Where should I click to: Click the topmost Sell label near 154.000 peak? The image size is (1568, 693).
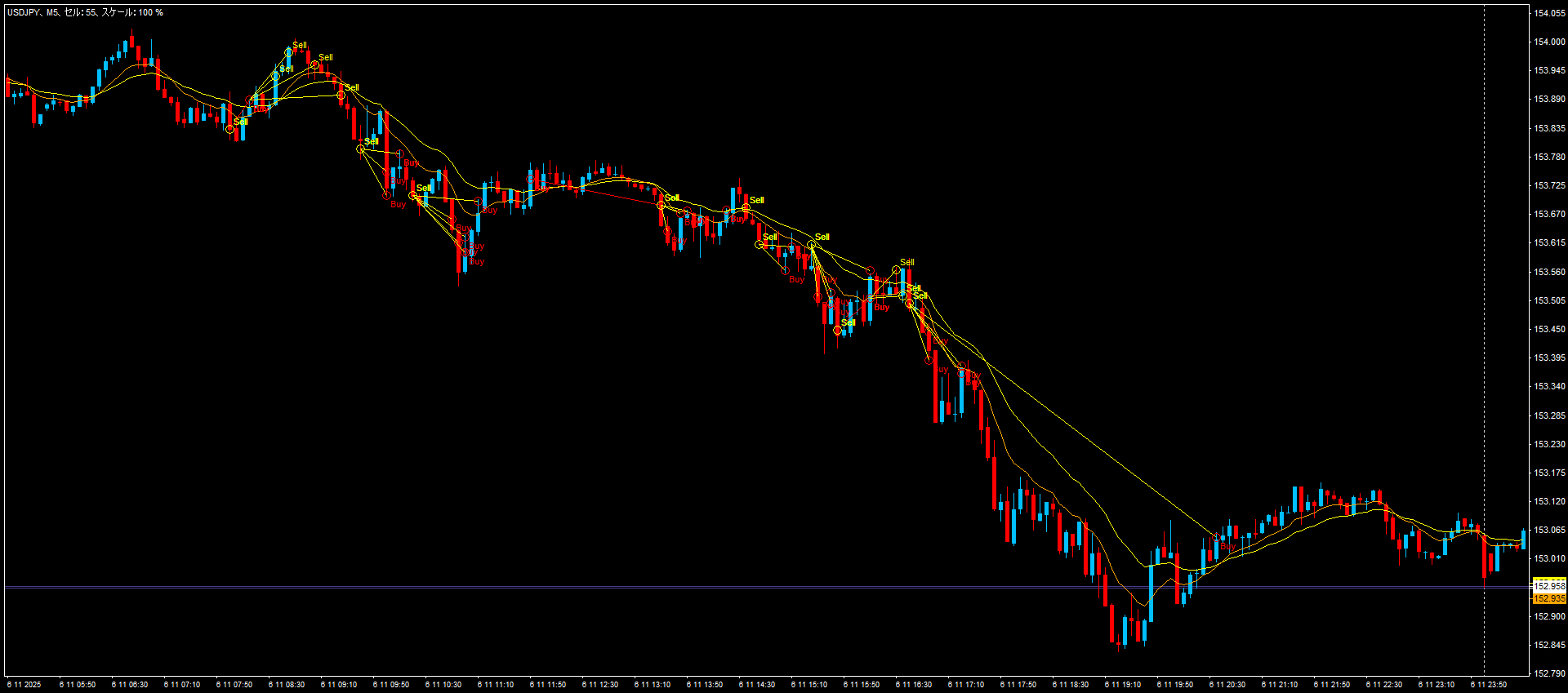(x=300, y=46)
